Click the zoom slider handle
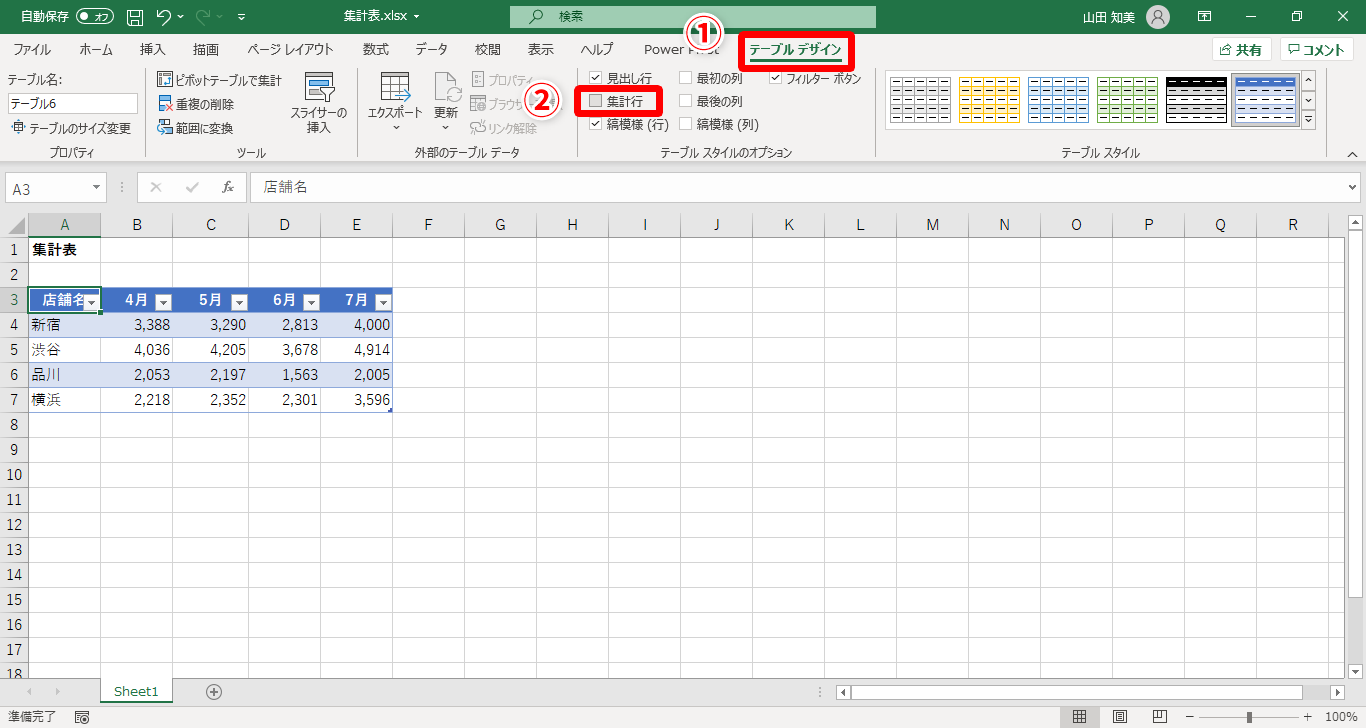 1249,717
